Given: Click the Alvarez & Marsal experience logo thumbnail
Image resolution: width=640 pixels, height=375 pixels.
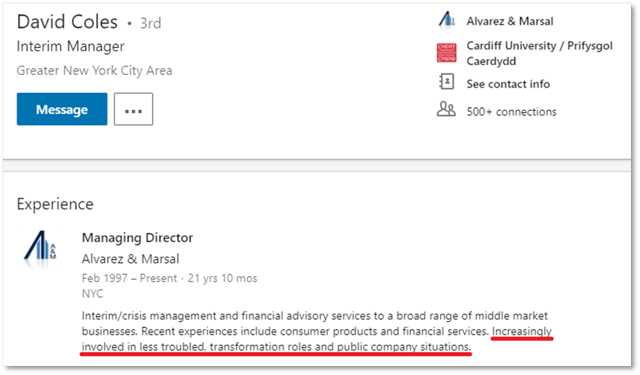Looking at the screenshot, I should 40,249.
